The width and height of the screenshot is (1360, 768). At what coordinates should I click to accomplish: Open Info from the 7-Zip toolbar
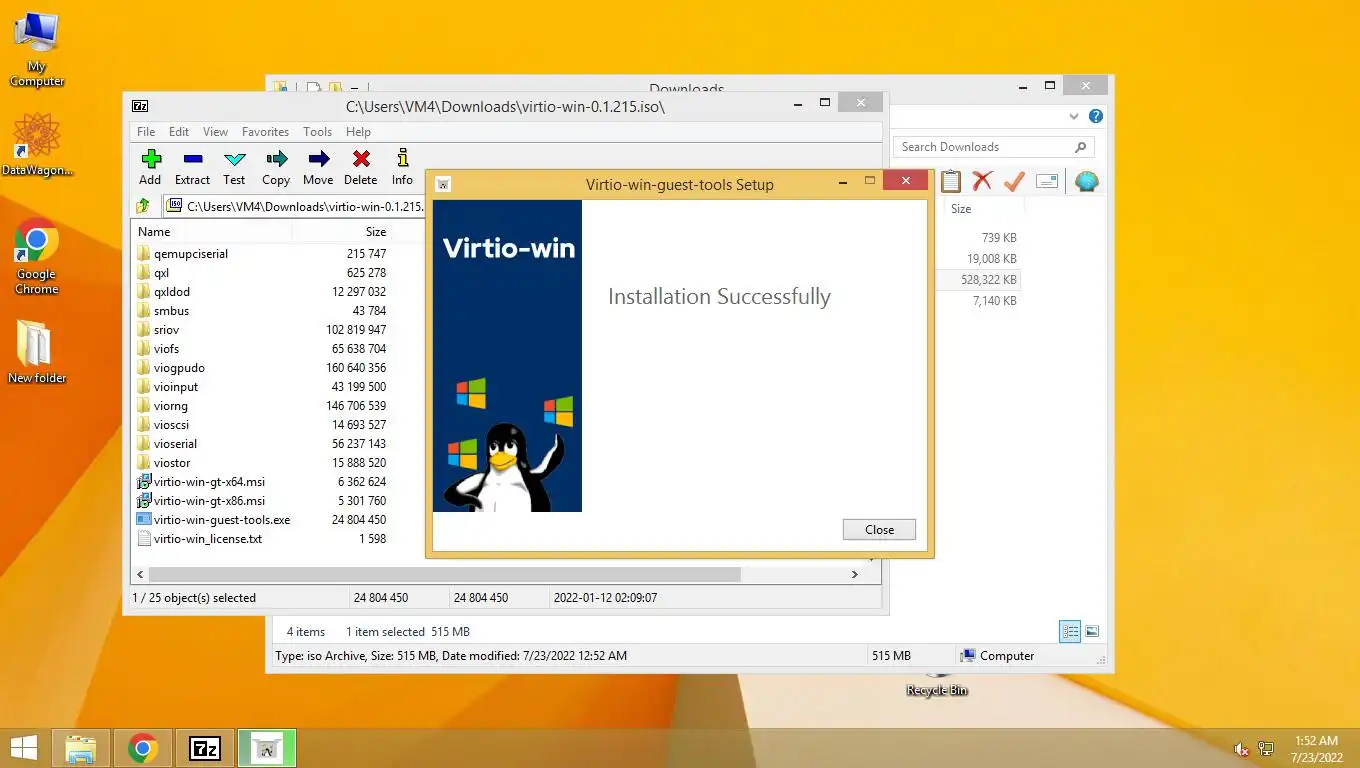(x=402, y=167)
